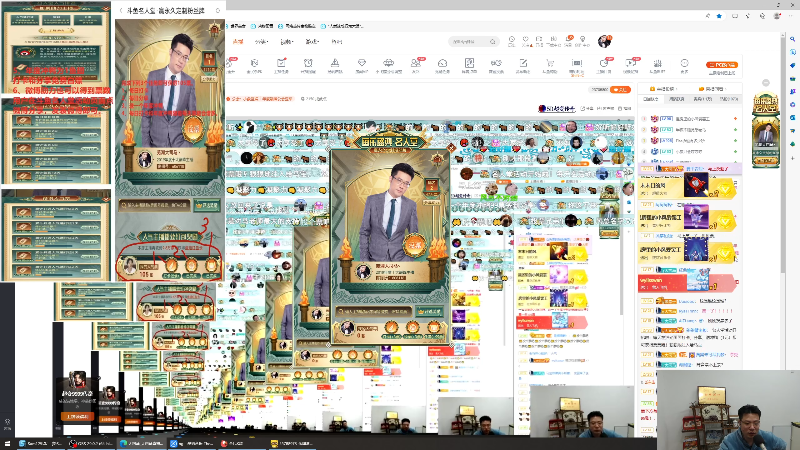Select the second tab of the ranking panel
Viewport: 800px width, 450px height.
(677, 99)
